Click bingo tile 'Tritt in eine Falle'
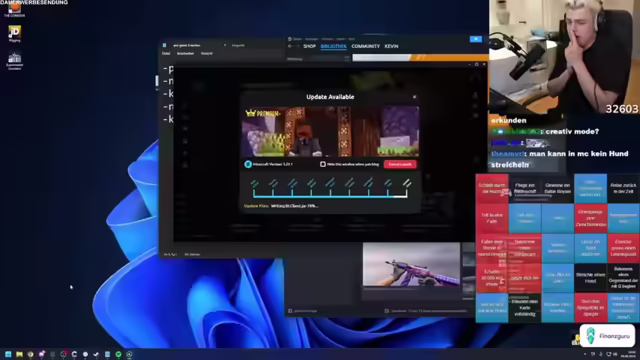 (492, 218)
